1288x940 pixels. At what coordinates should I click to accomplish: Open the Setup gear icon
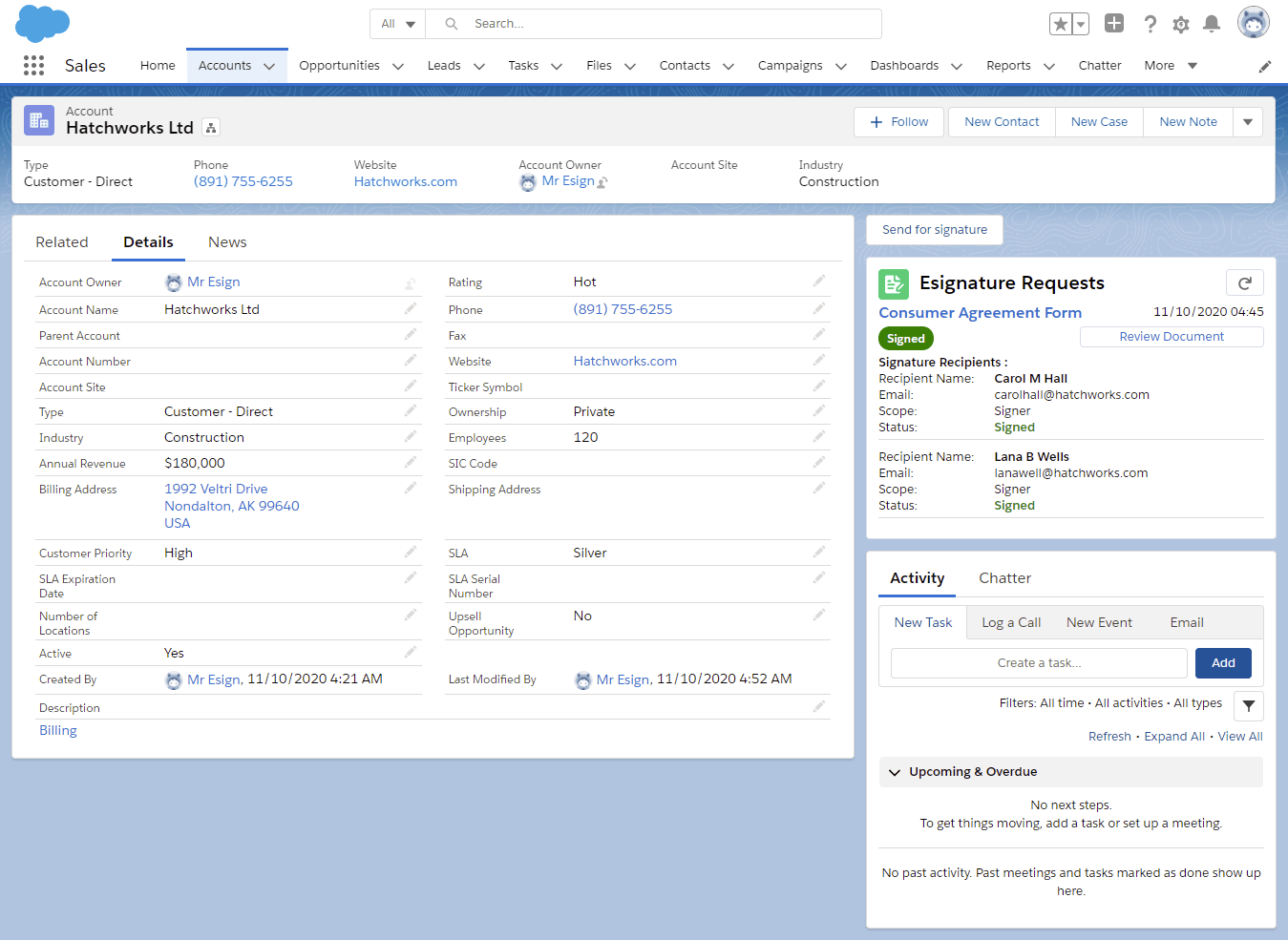[1181, 24]
